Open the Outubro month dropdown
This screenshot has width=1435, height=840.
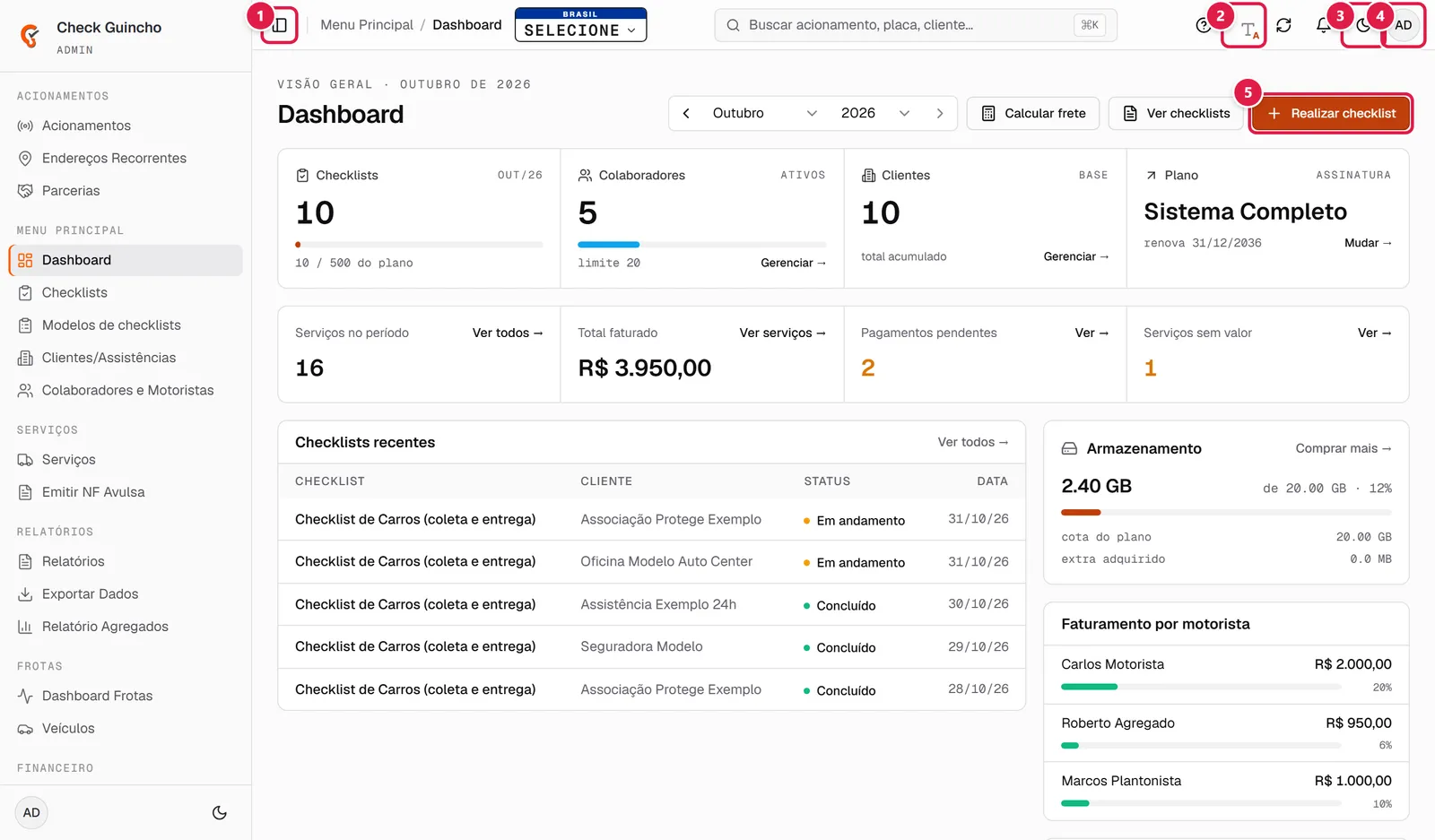click(765, 113)
